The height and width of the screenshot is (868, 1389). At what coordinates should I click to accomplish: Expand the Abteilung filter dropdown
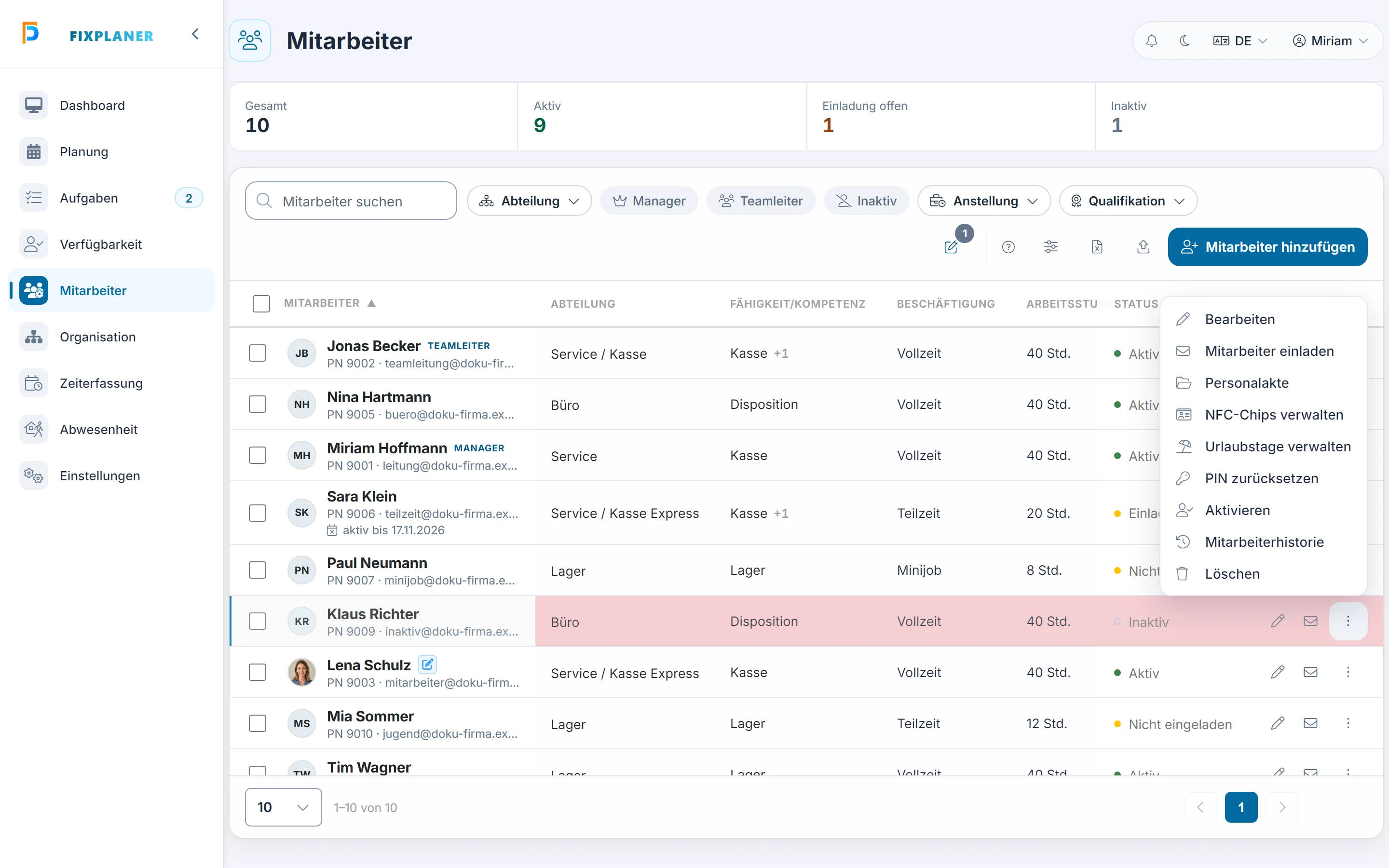tap(529, 201)
